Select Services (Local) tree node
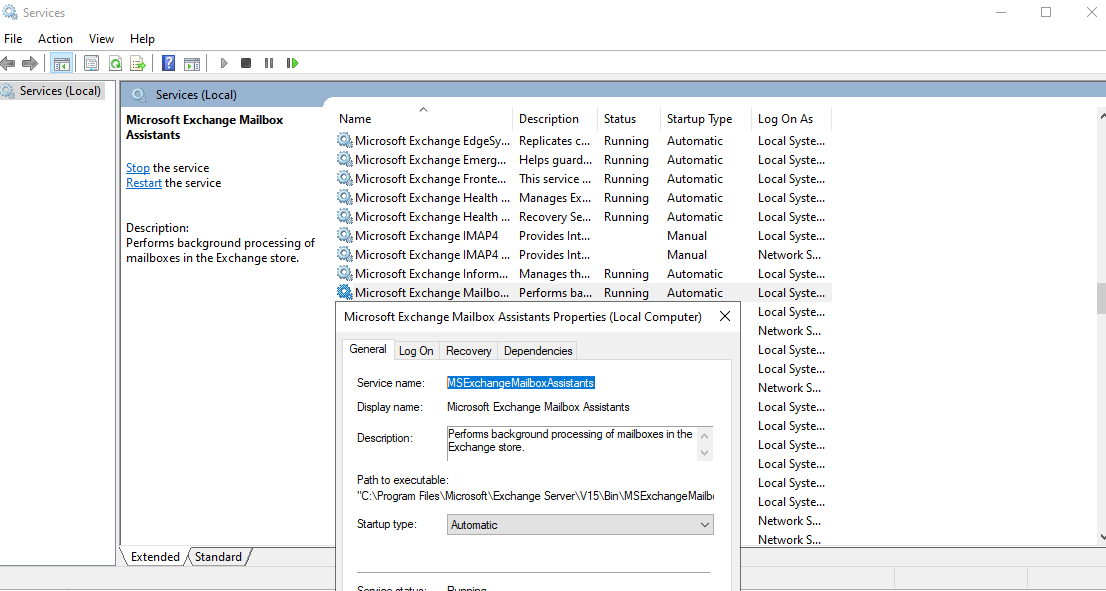This screenshot has height=591, width=1106. (60, 91)
